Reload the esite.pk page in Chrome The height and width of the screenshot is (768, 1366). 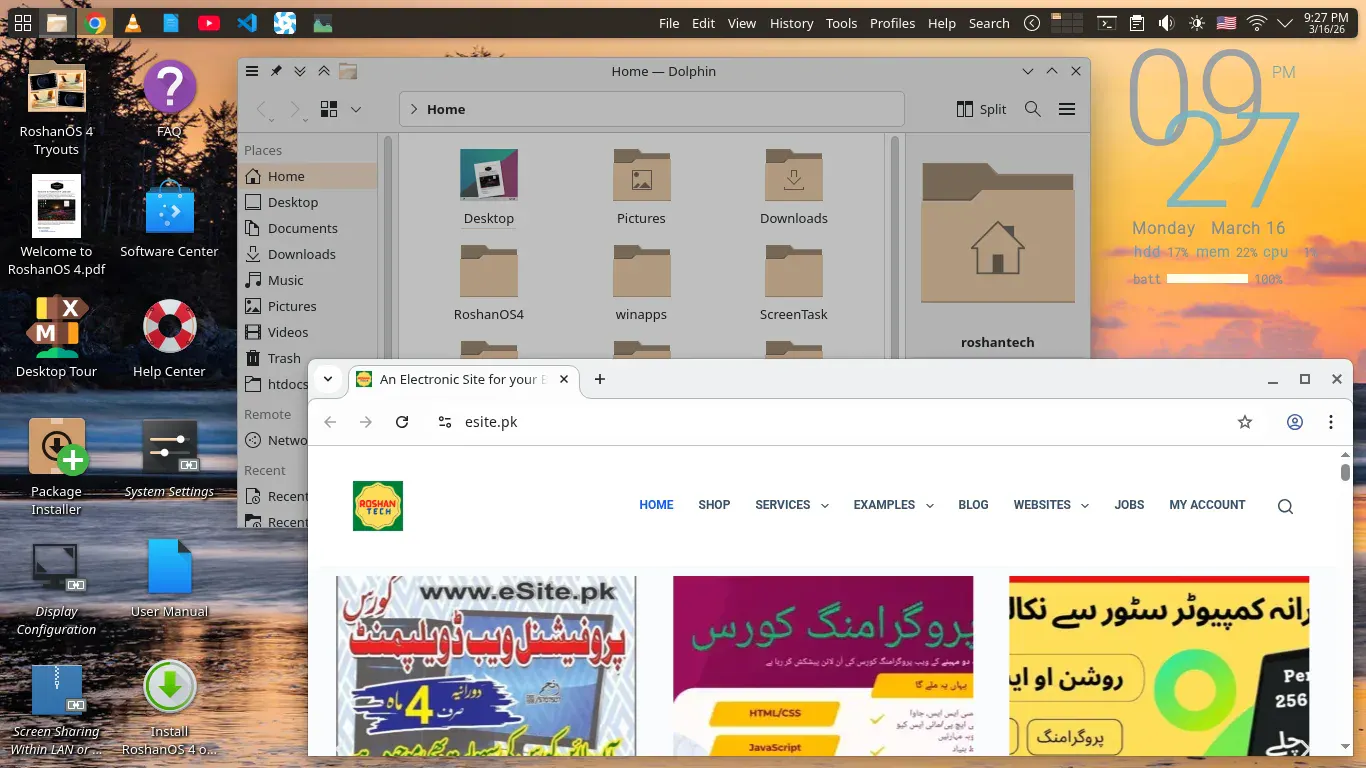[x=402, y=422]
